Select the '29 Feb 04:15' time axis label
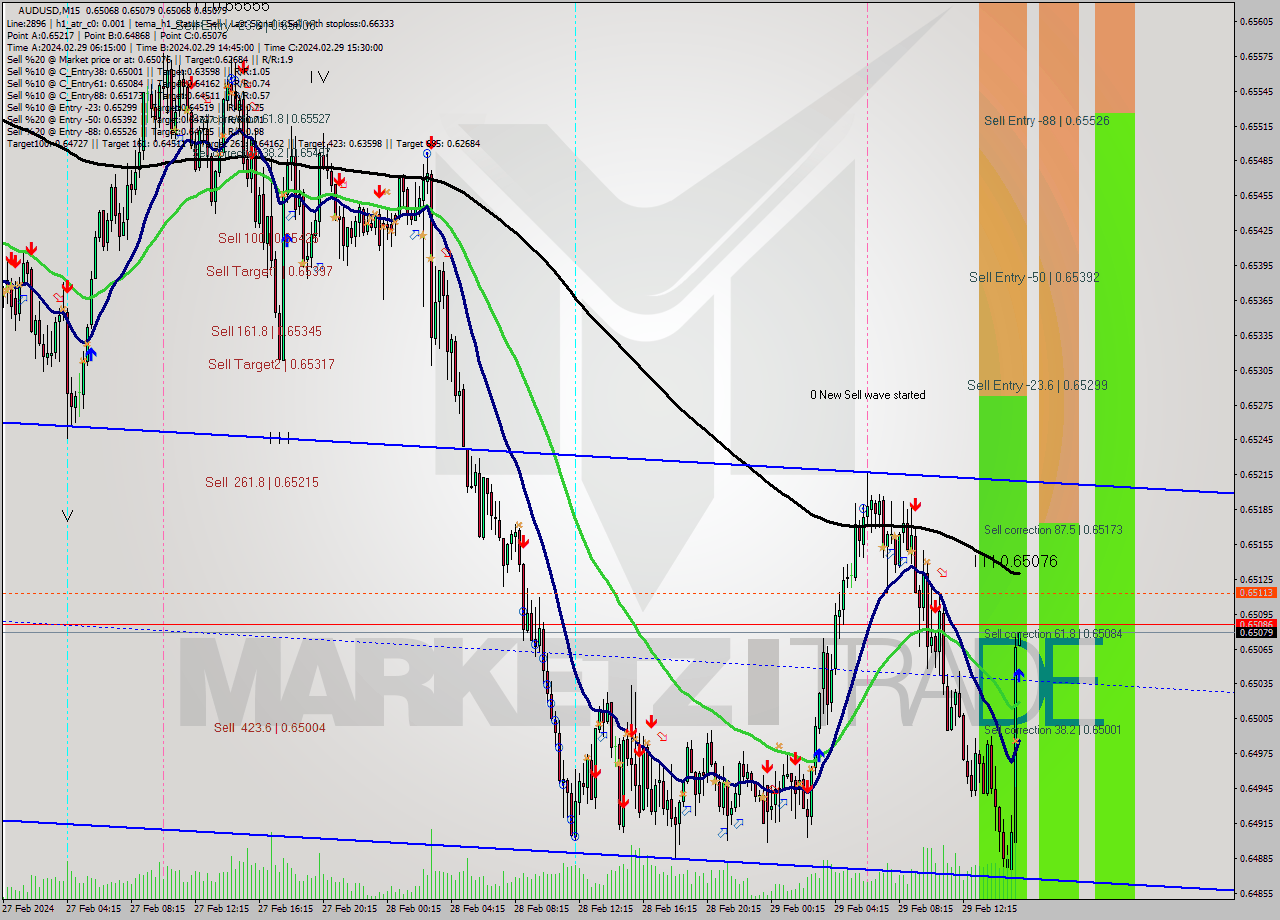This screenshot has width=1280, height=920. [x=862, y=910]
